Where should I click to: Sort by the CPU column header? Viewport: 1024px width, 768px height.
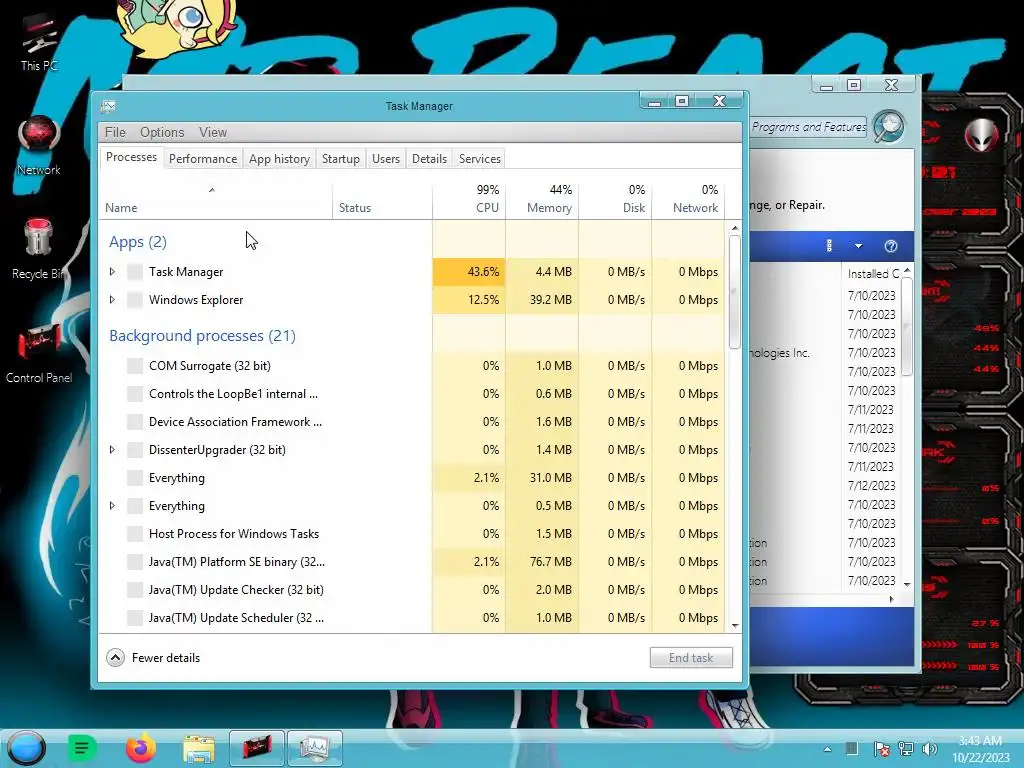(x=469, y=199)
